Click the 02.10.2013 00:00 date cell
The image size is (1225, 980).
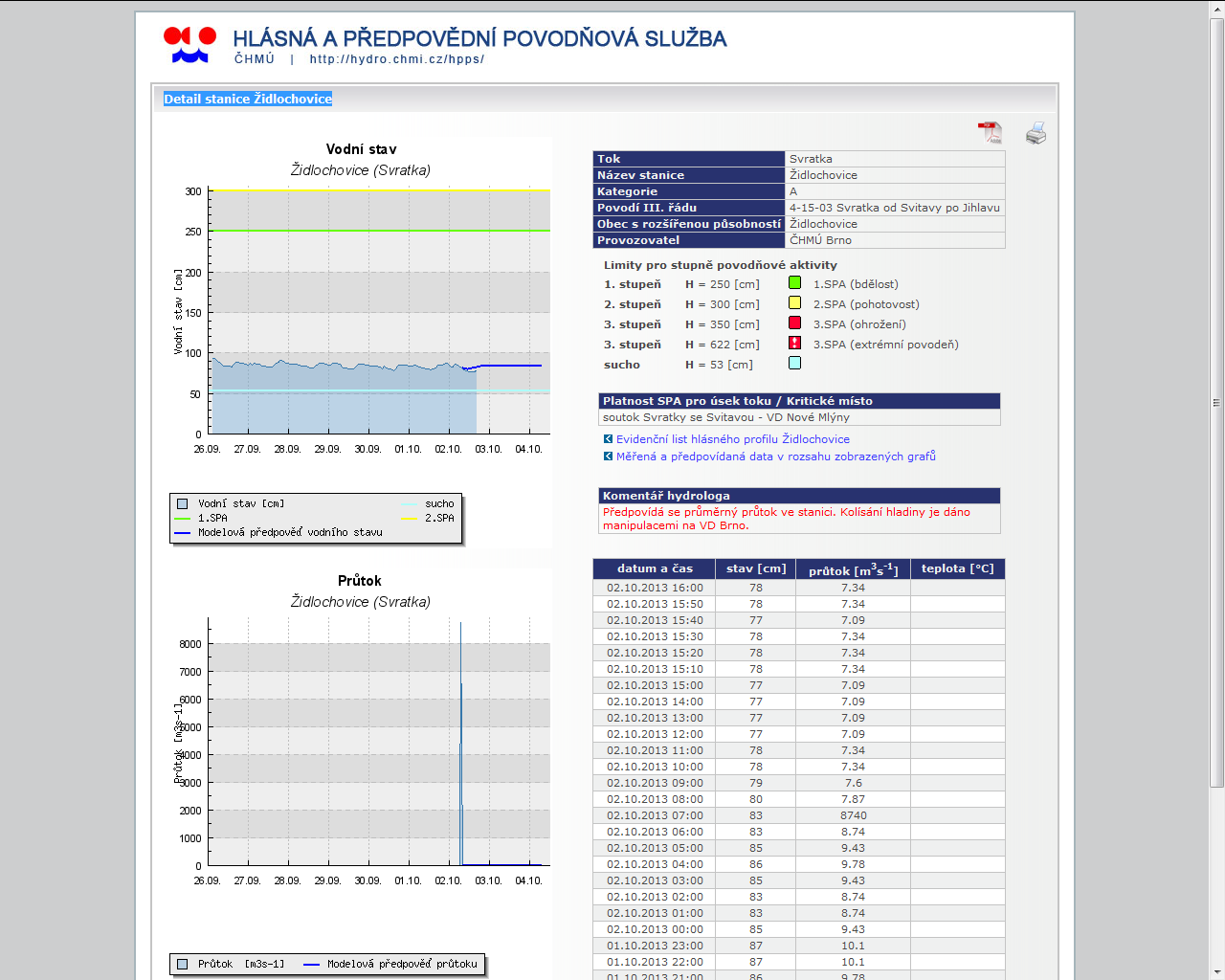coord(655,929)
